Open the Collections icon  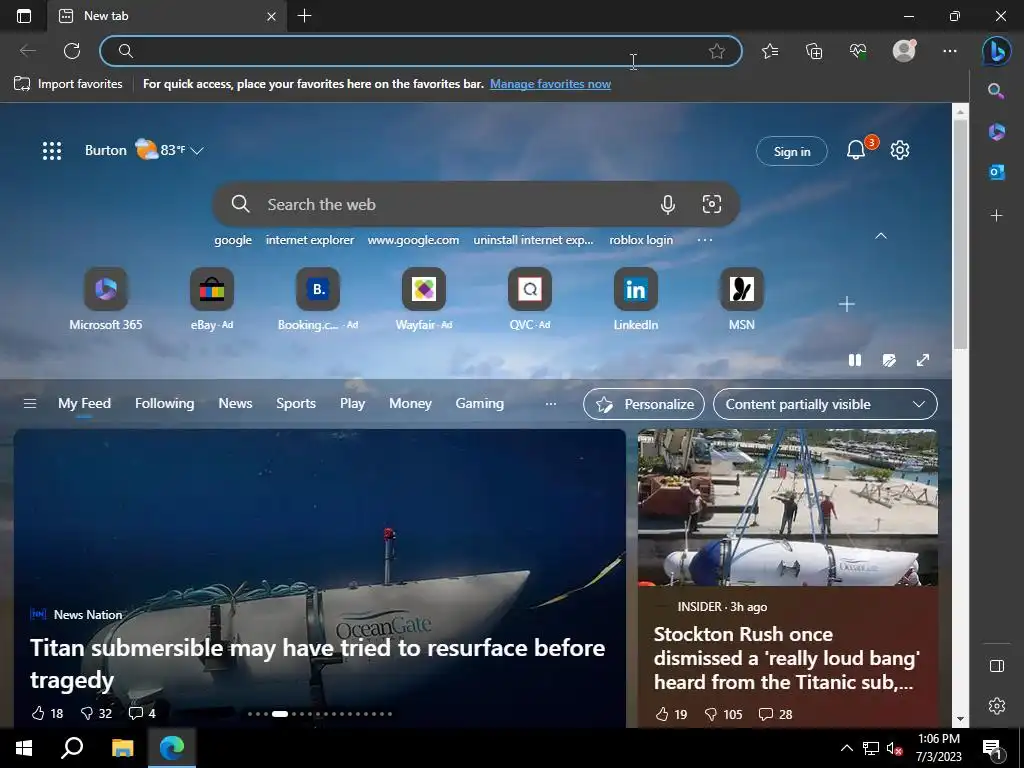pyautogui.click(x=814, y=51)
